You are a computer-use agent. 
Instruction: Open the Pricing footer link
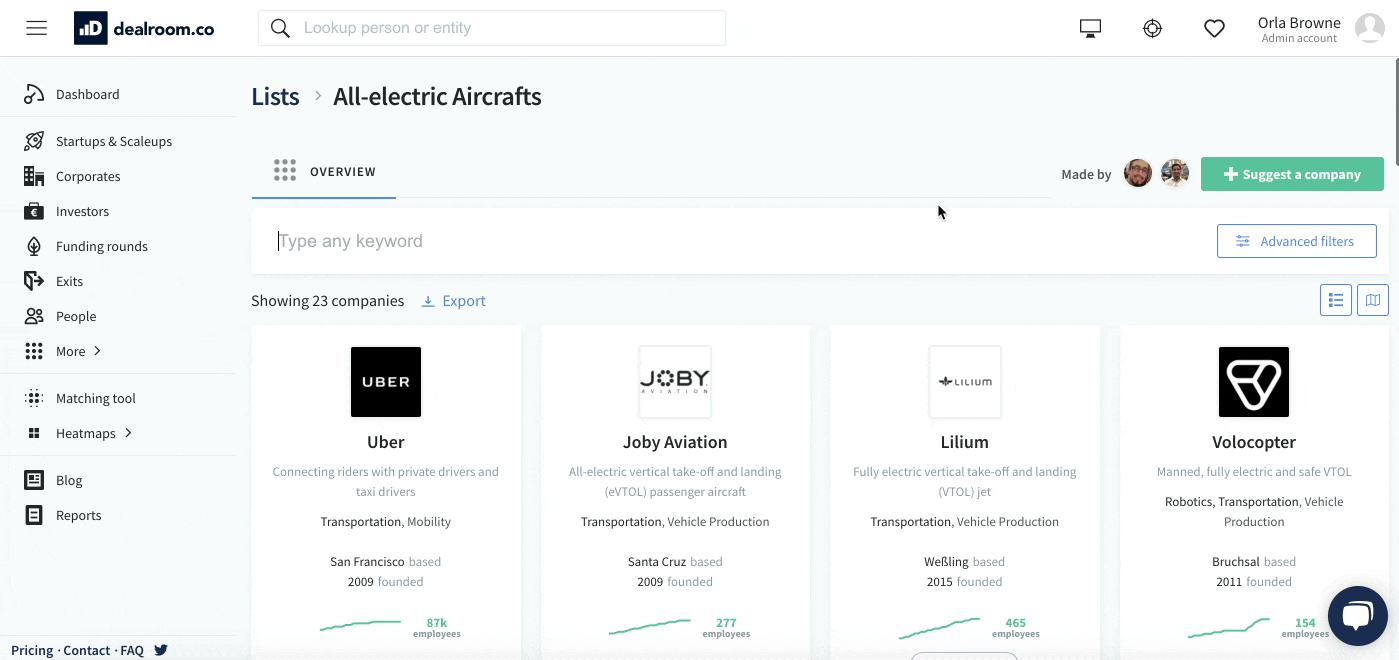(x=32, y=650)
